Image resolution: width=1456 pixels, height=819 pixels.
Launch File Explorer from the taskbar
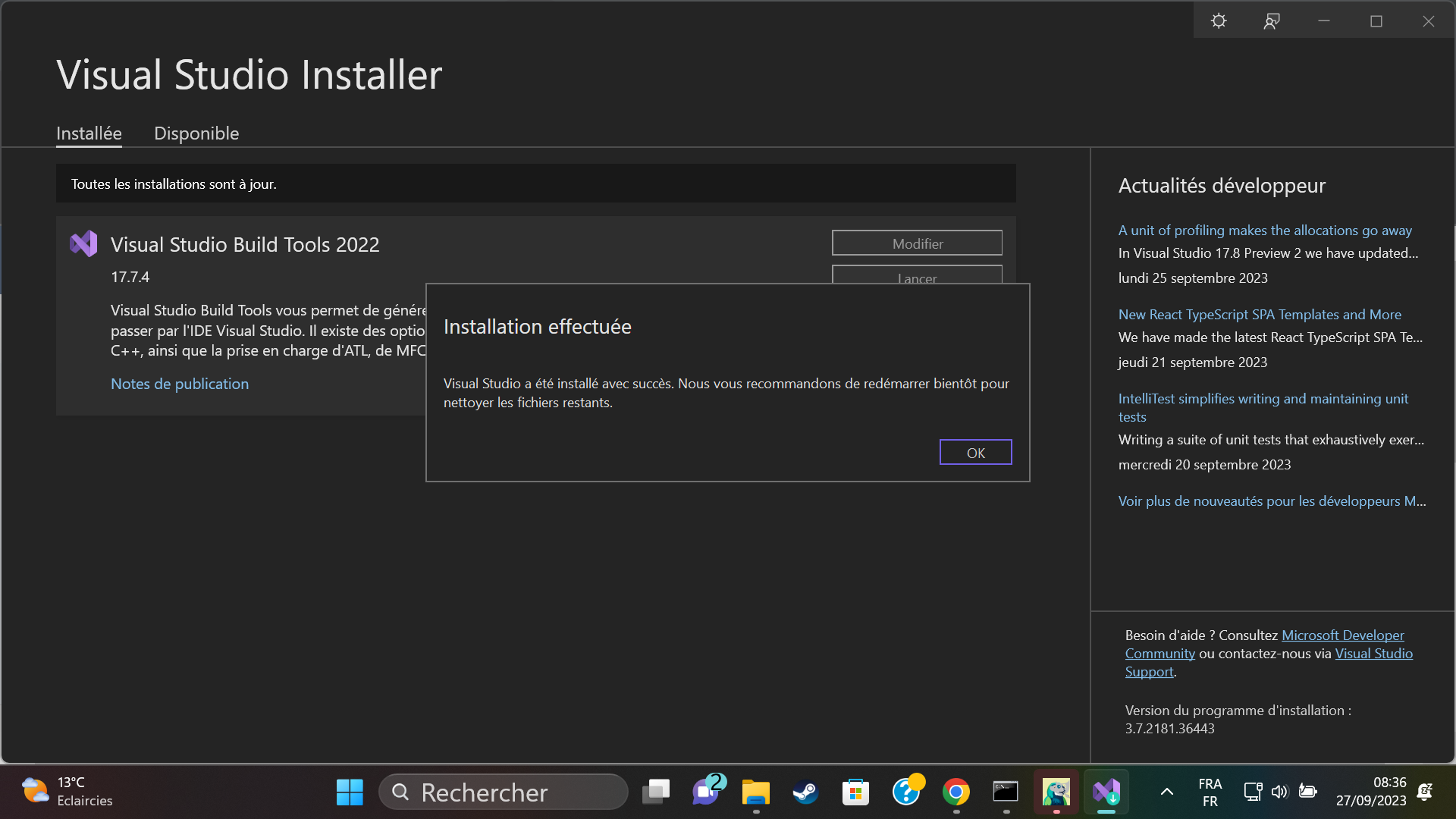click(756, 792)
